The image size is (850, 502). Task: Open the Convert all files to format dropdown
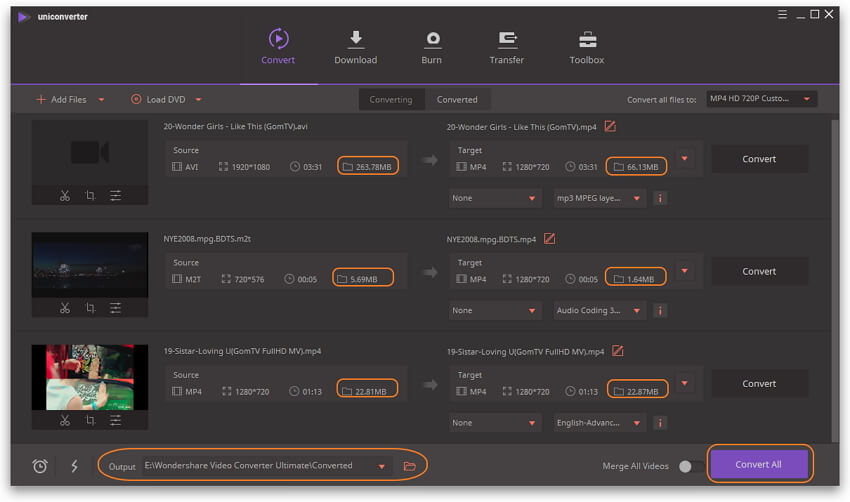(761, 99)
